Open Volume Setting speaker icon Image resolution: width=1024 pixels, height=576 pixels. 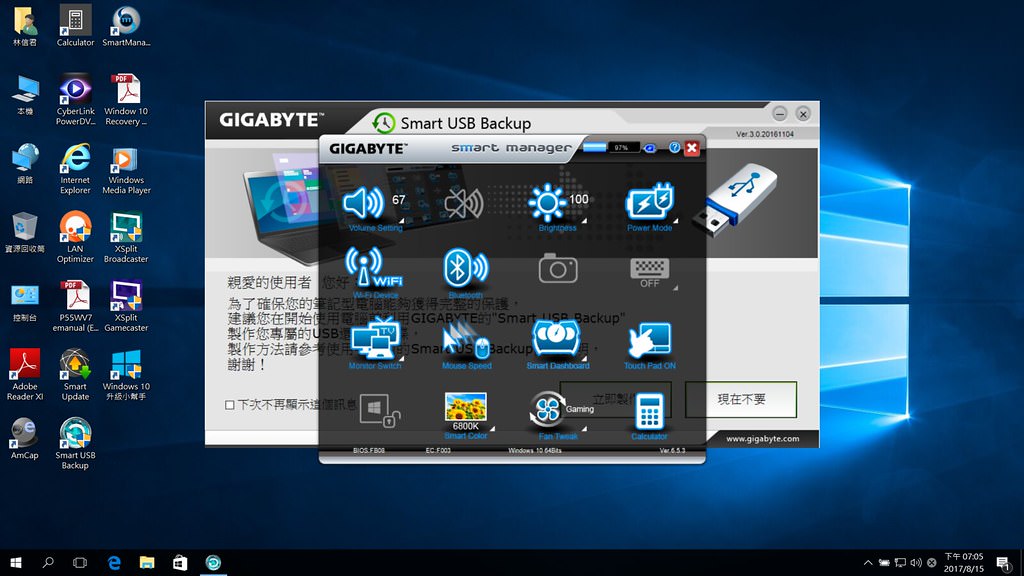click(364, 203)
